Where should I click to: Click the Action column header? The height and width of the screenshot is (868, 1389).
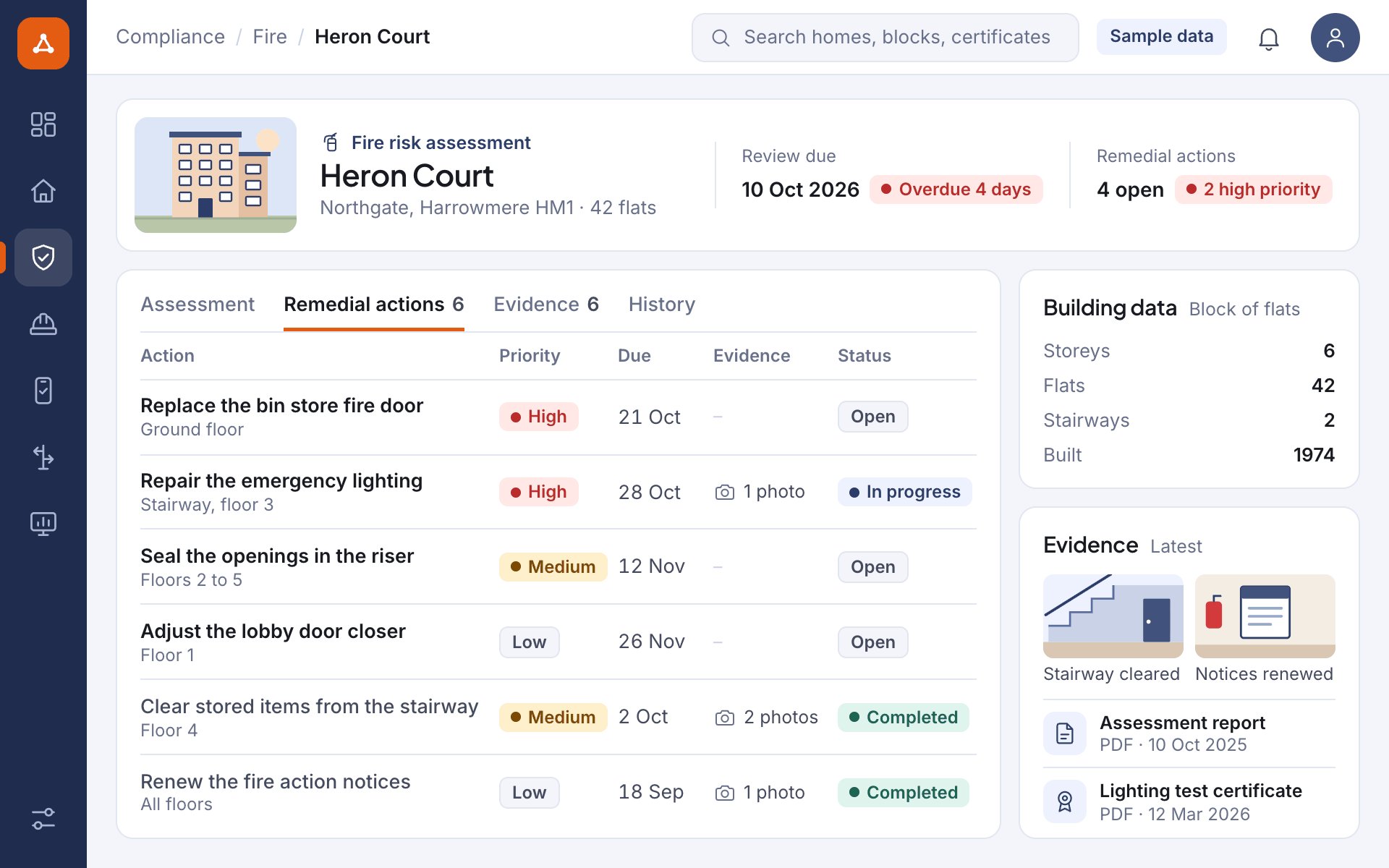tap(167, 356)
